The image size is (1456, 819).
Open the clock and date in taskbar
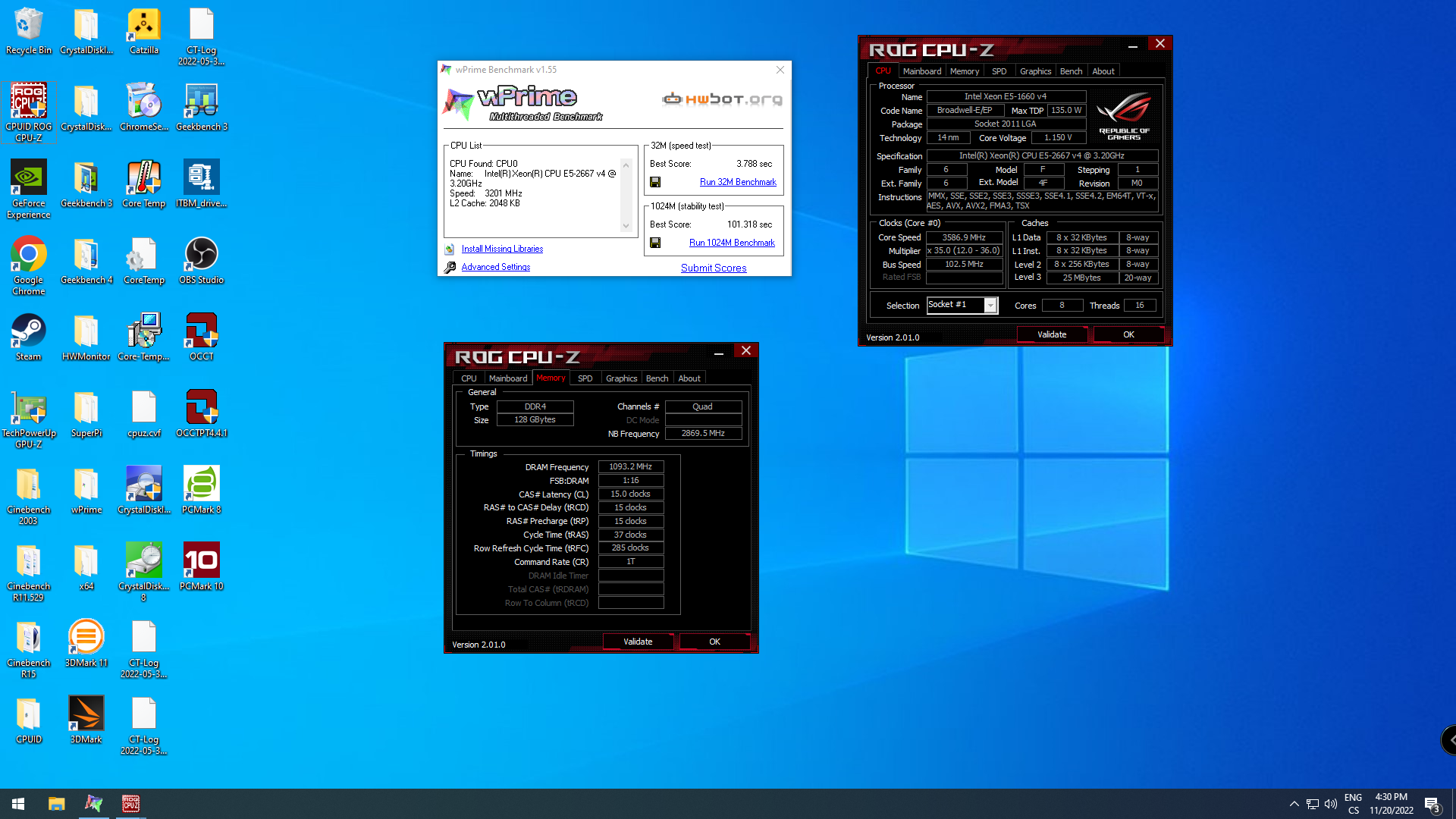click(x=1391, y=804)
